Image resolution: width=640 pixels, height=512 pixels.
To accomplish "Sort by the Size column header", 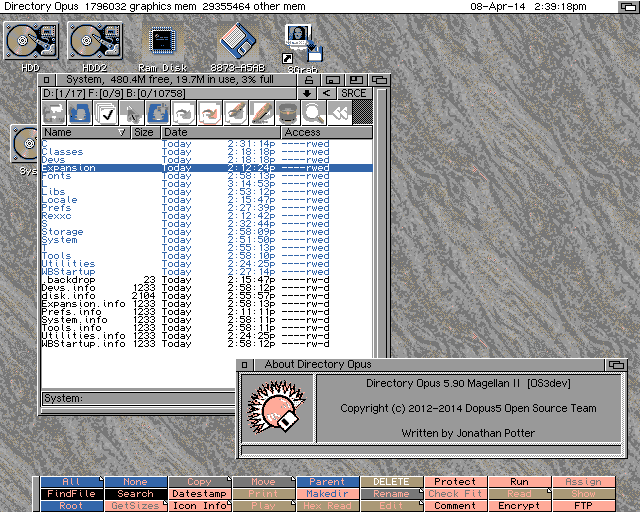I will [x=144, y=132].
